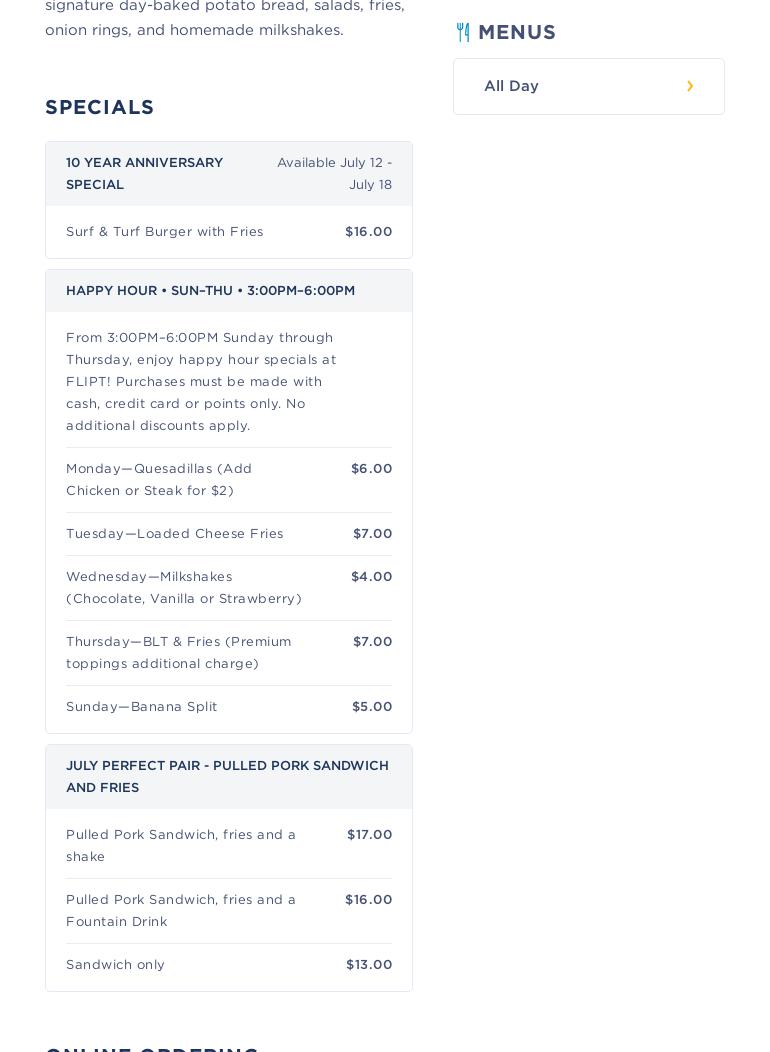This screenshot has width=770, height=1052.
Task: Click the fork and knife Menus icon
Action: point(463,33)
